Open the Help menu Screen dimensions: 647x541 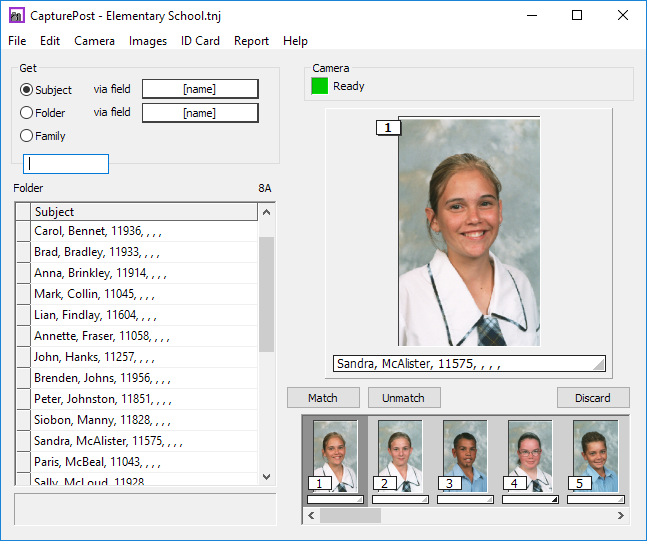[x=295, y=41]
